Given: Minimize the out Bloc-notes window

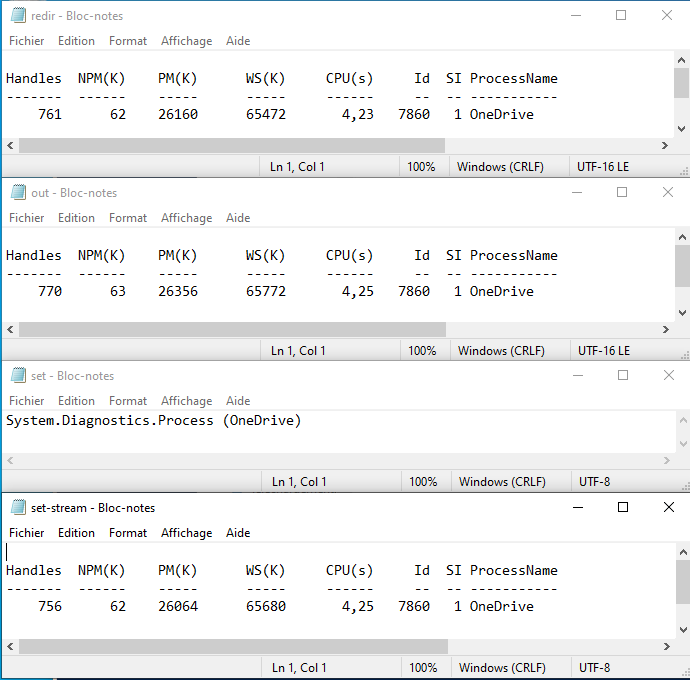Looking at the screenshot, I should pyautogui.click(x=576, y=193).
